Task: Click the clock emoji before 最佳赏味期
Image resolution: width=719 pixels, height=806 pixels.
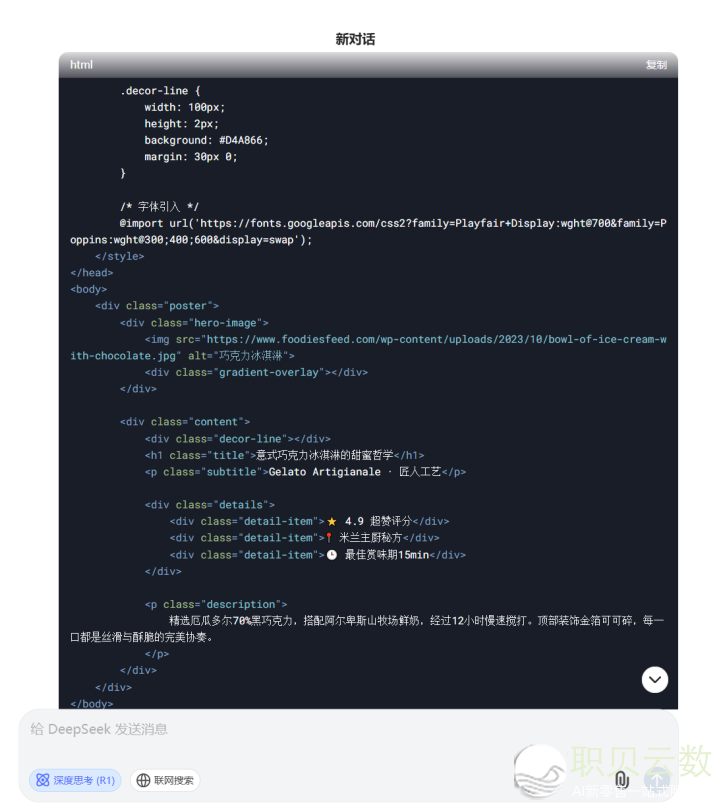Action: 332,555
